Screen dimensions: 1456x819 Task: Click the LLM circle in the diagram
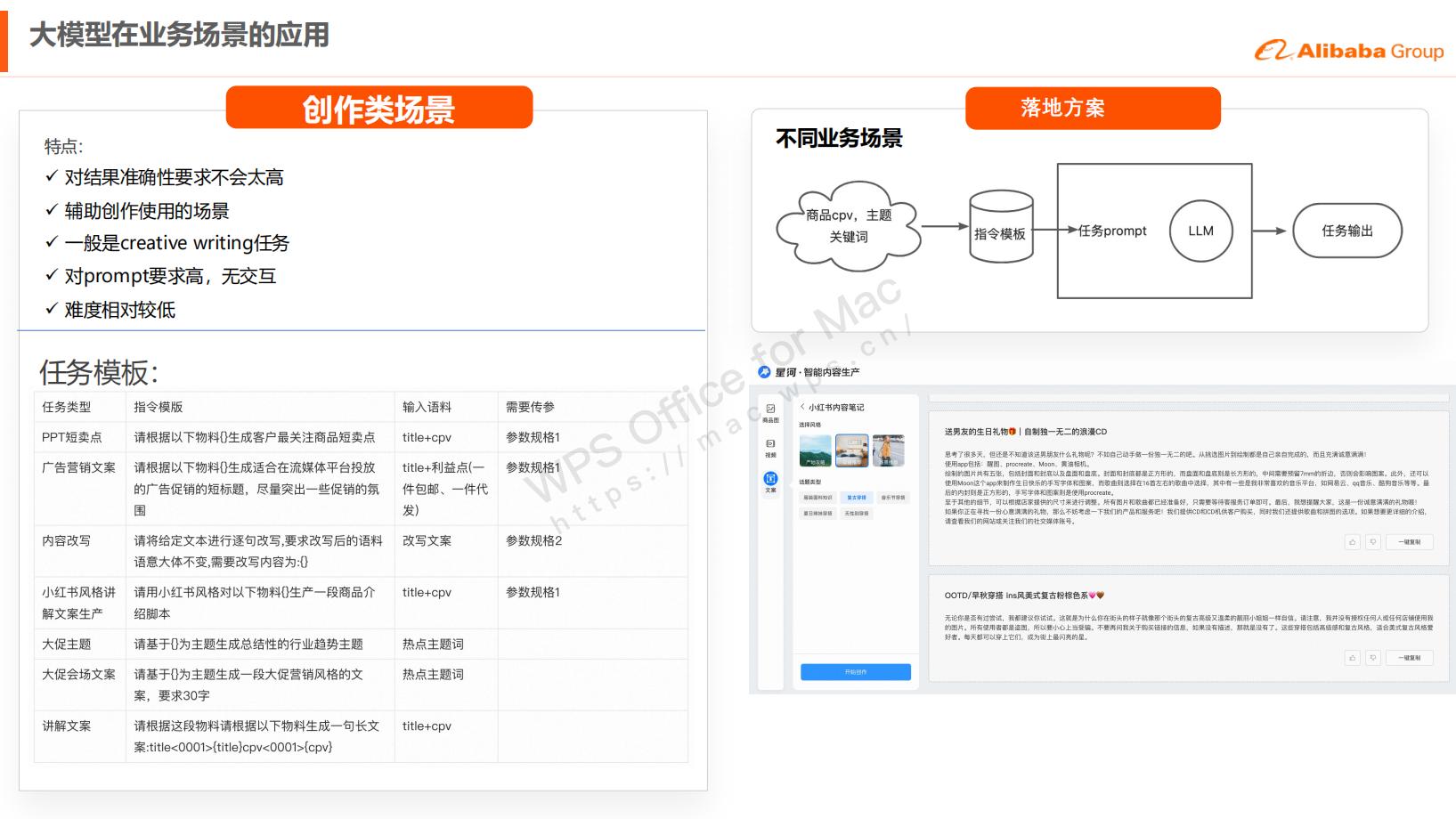click(1200, 231)
